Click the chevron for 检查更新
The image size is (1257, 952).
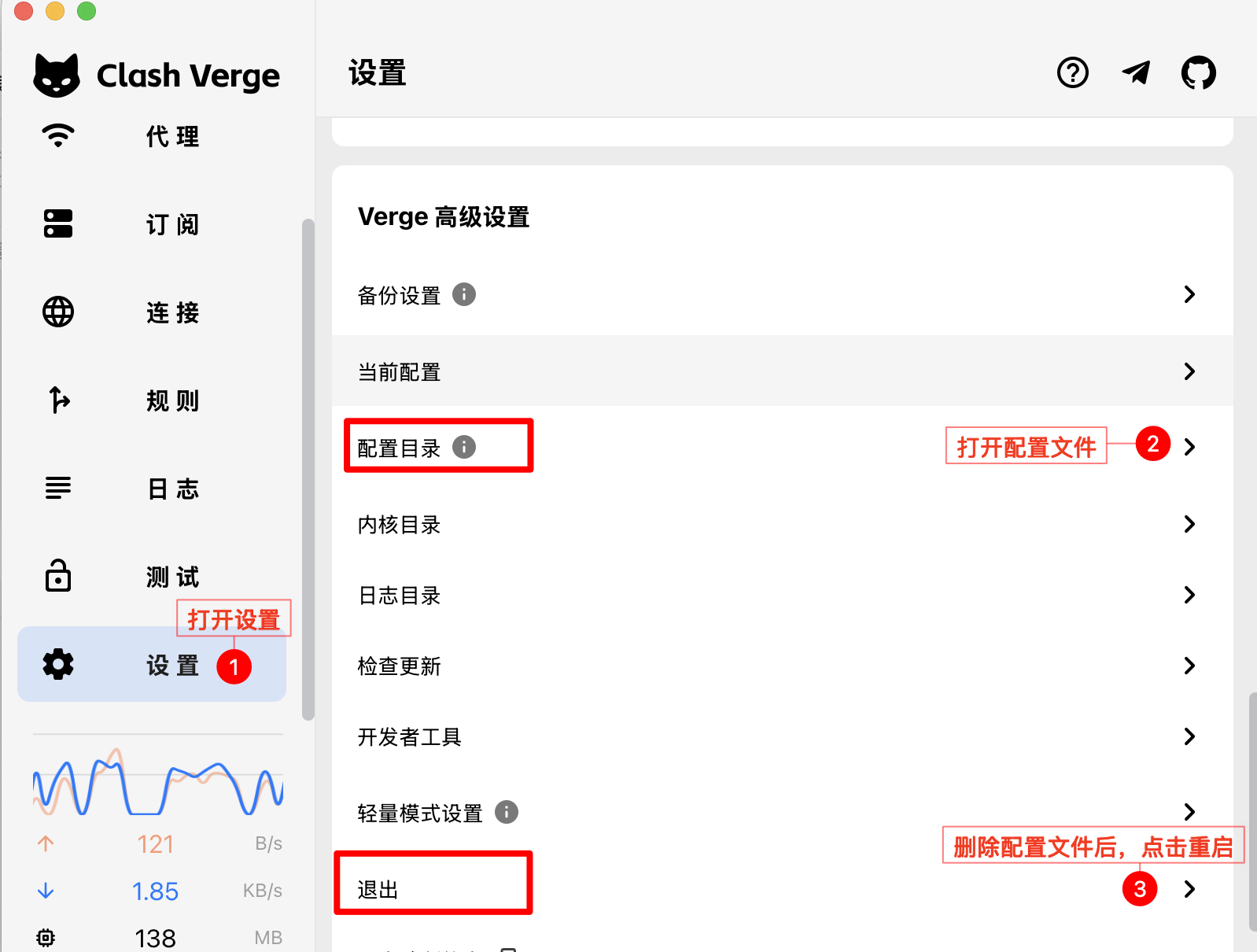(x=1189, y=666)
